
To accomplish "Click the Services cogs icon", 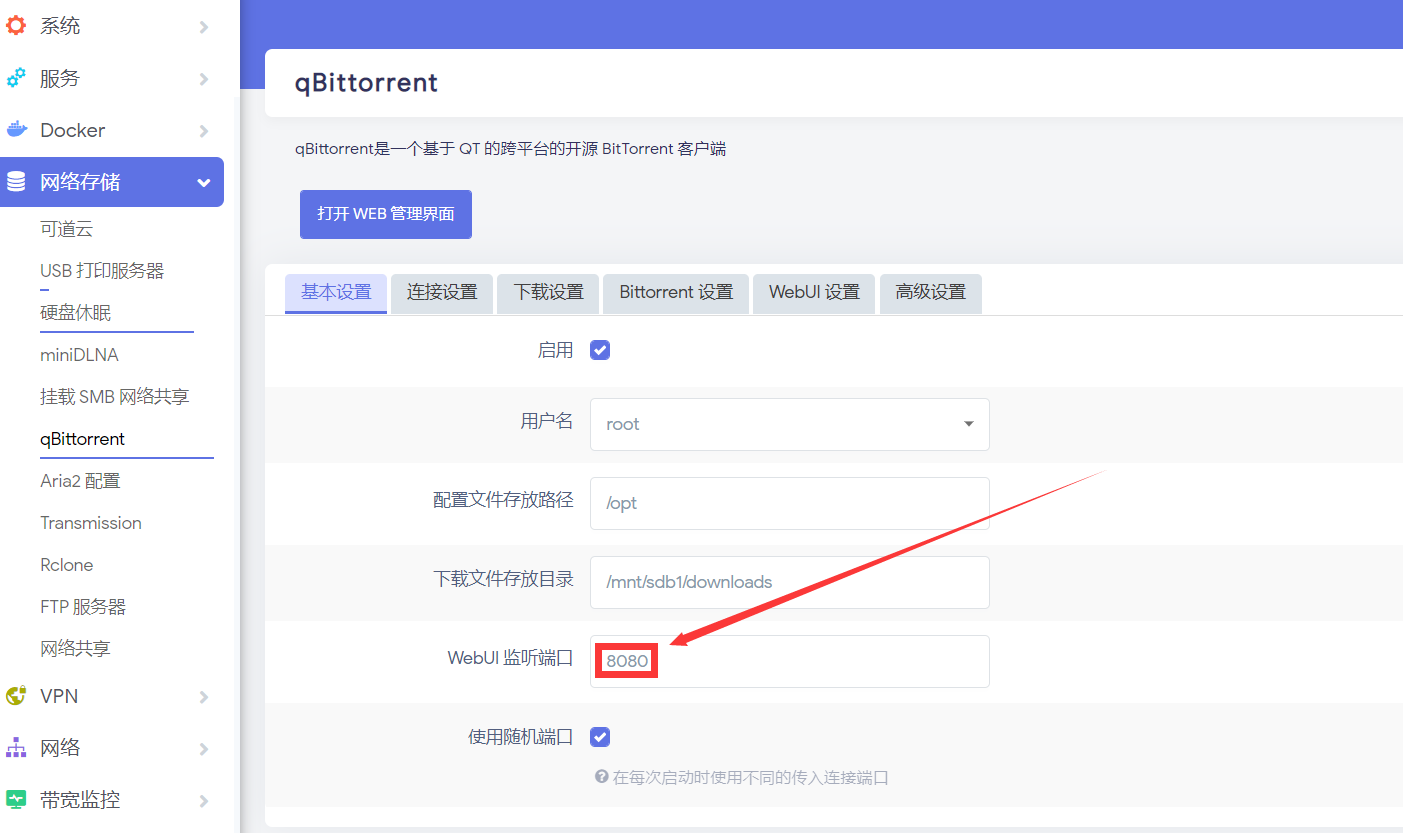I will pos(16,78).
